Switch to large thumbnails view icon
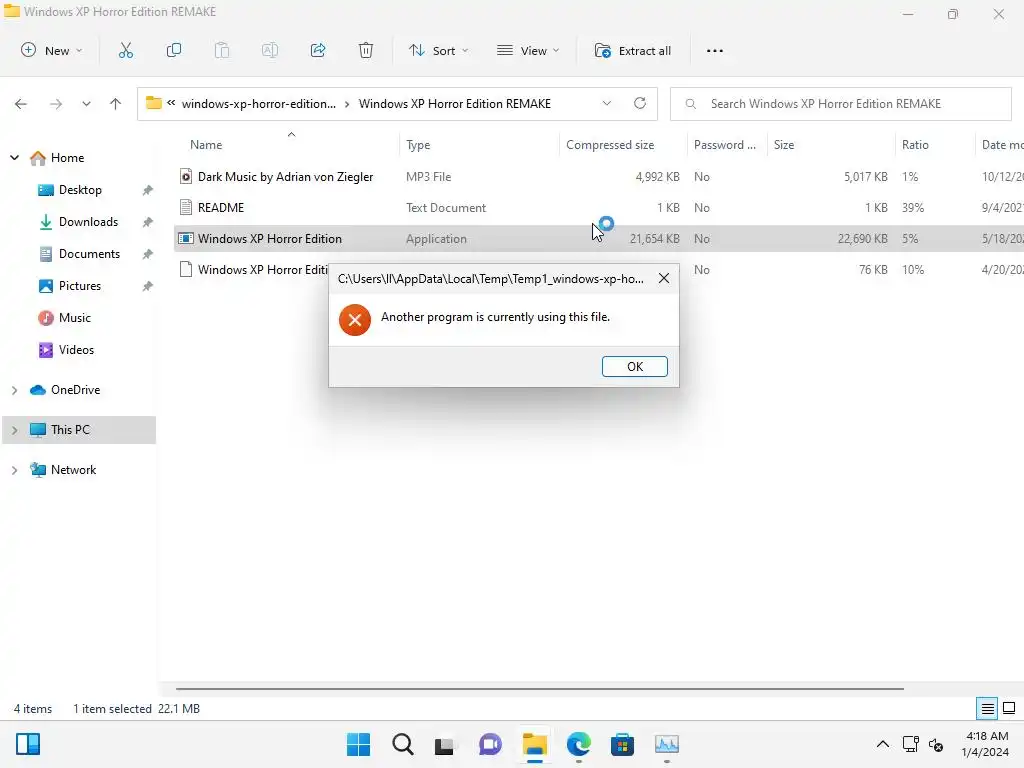 [x=1009, y=709]
